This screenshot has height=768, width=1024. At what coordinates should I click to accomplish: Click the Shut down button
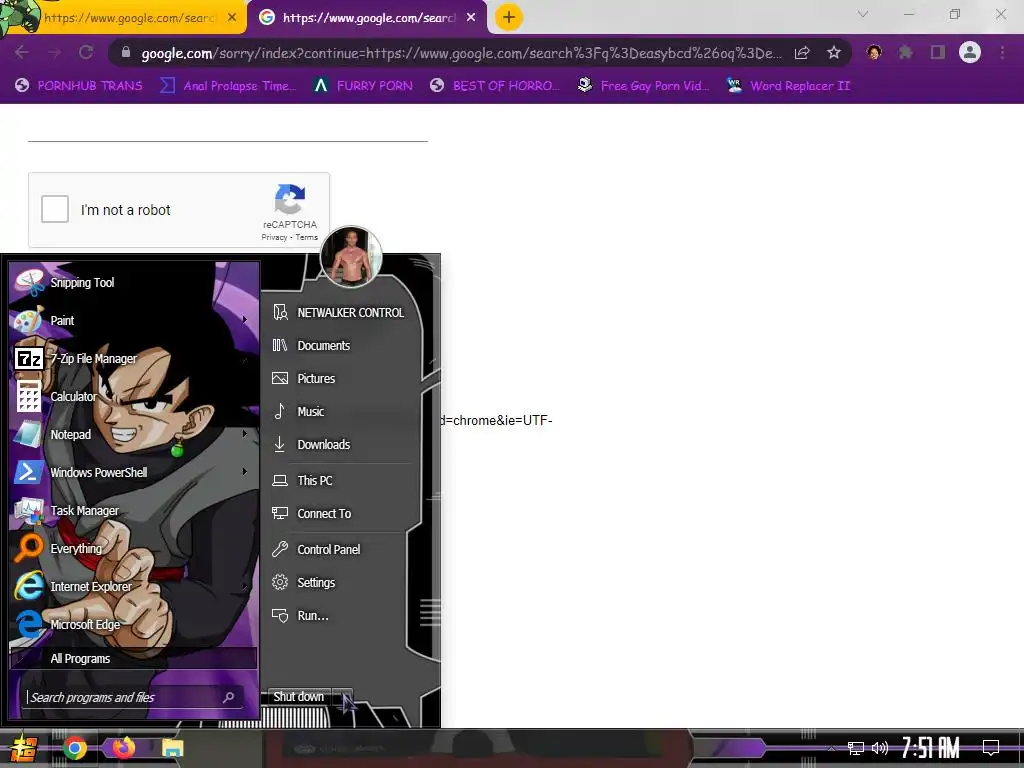(299, 697)
